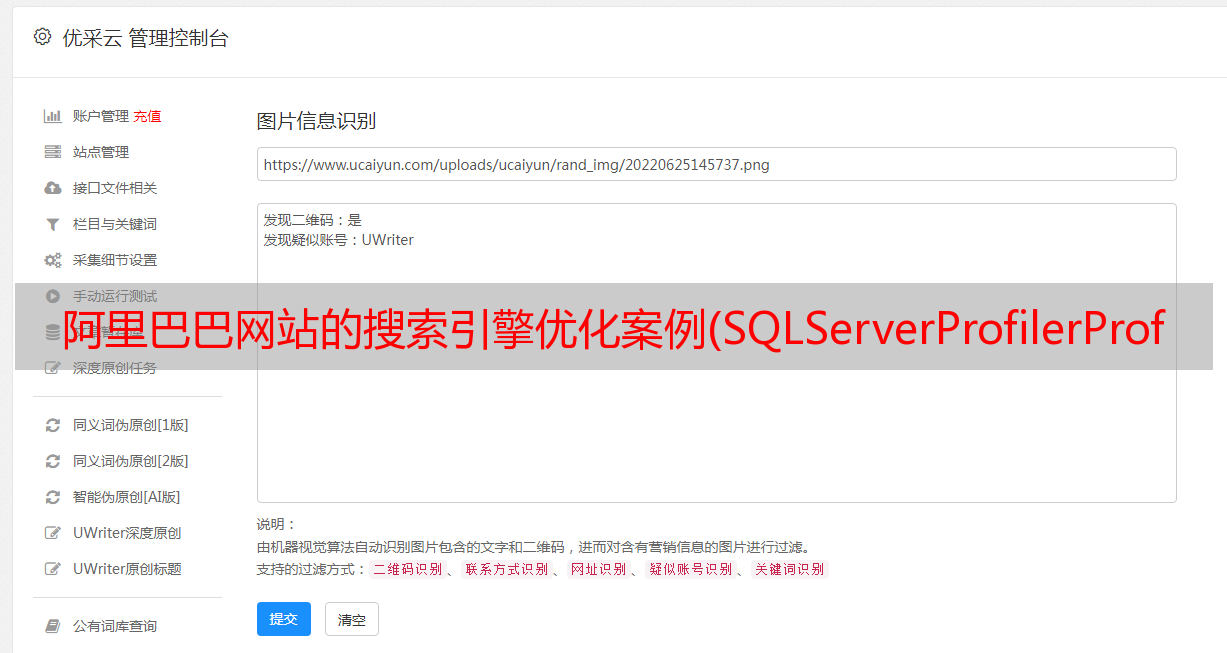Open UWriter原创标题 in the sidebar
Screen dimensions: 1227x653
click(x=127, y=569)
